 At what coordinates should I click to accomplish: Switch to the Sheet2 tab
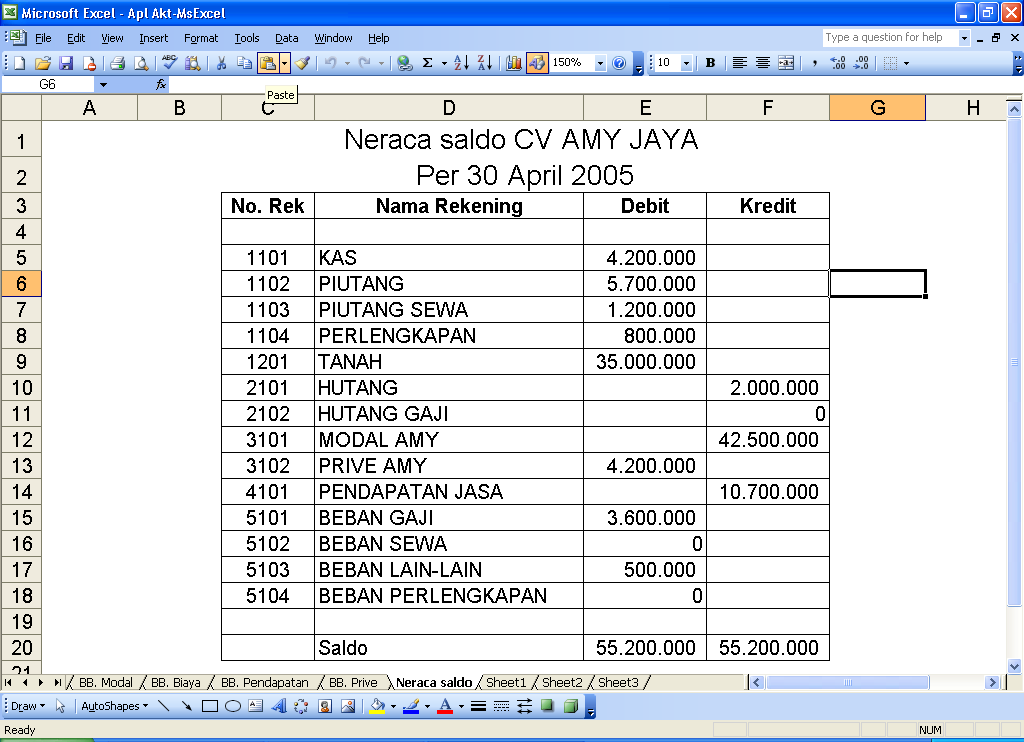[x=562, y=682]
